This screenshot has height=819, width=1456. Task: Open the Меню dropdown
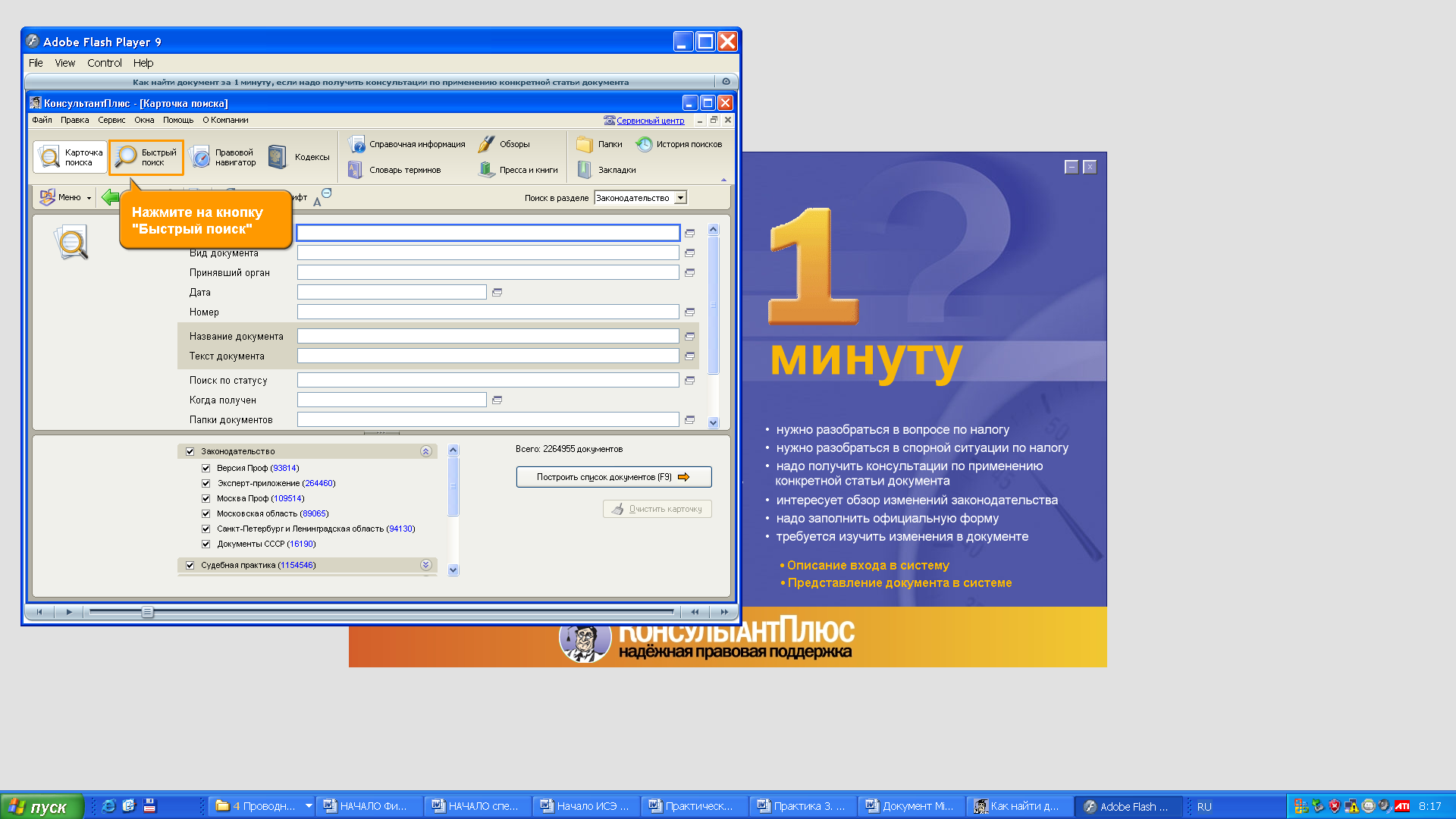pos(65,197)
